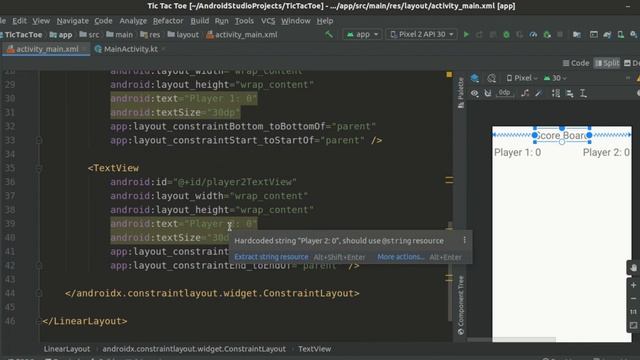Click Attach Debugger to Android Process icon
The image size is (640, 360).
tap(547, 35)
